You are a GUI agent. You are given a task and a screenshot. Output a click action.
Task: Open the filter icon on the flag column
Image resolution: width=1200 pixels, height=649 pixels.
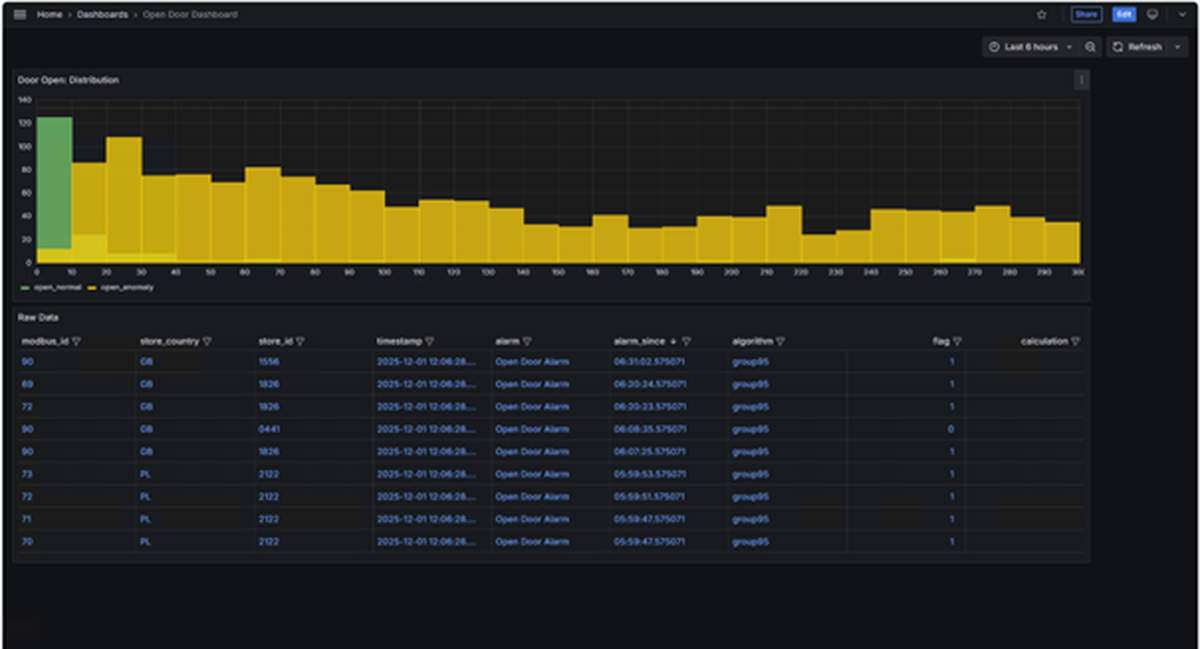[958, 340]
